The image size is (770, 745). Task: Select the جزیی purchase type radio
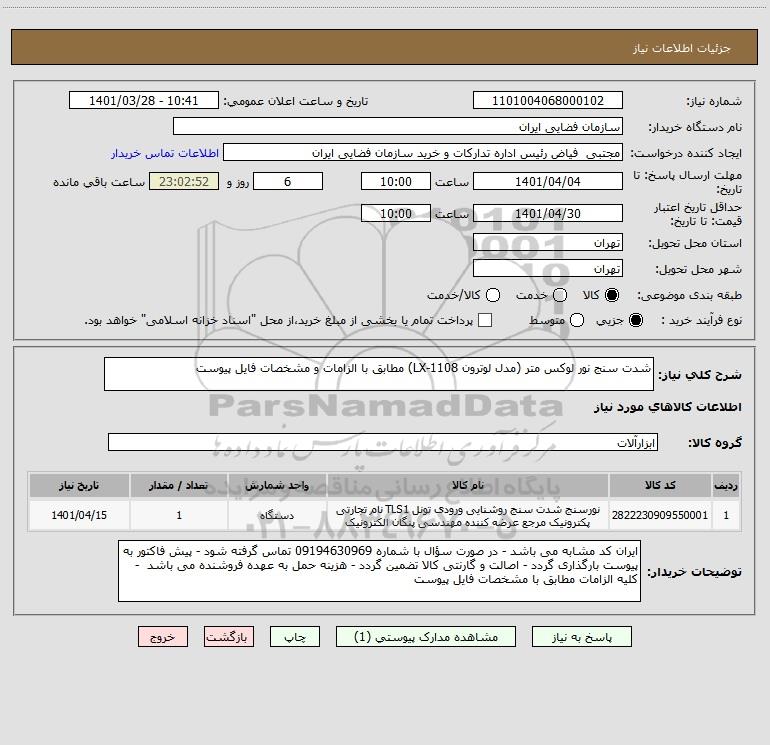[x=636, y=320]
